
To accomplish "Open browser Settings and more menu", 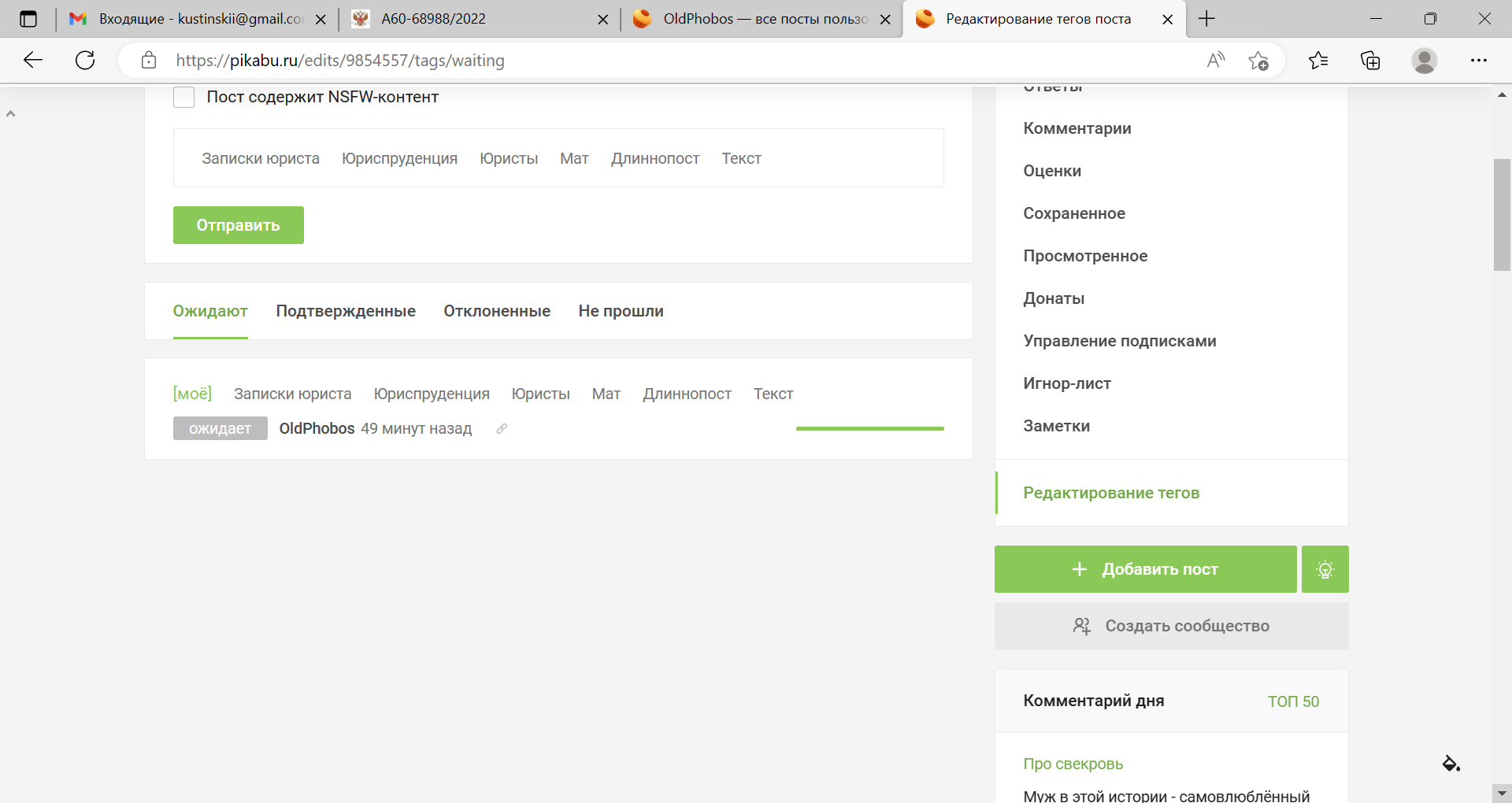I will click(x=1479, y=61).
